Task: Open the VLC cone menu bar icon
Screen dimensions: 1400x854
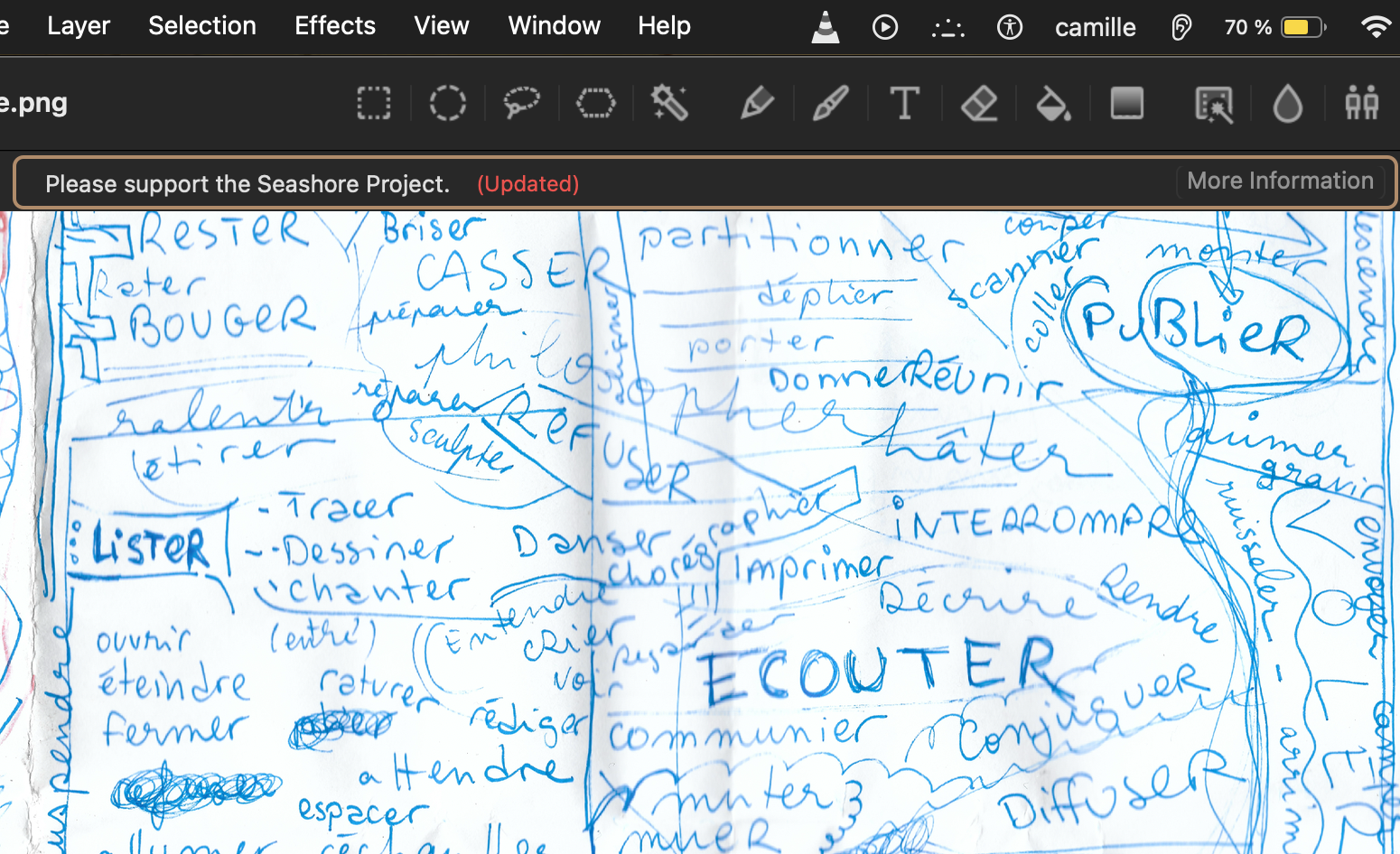Action: click(x=826, y=27)
